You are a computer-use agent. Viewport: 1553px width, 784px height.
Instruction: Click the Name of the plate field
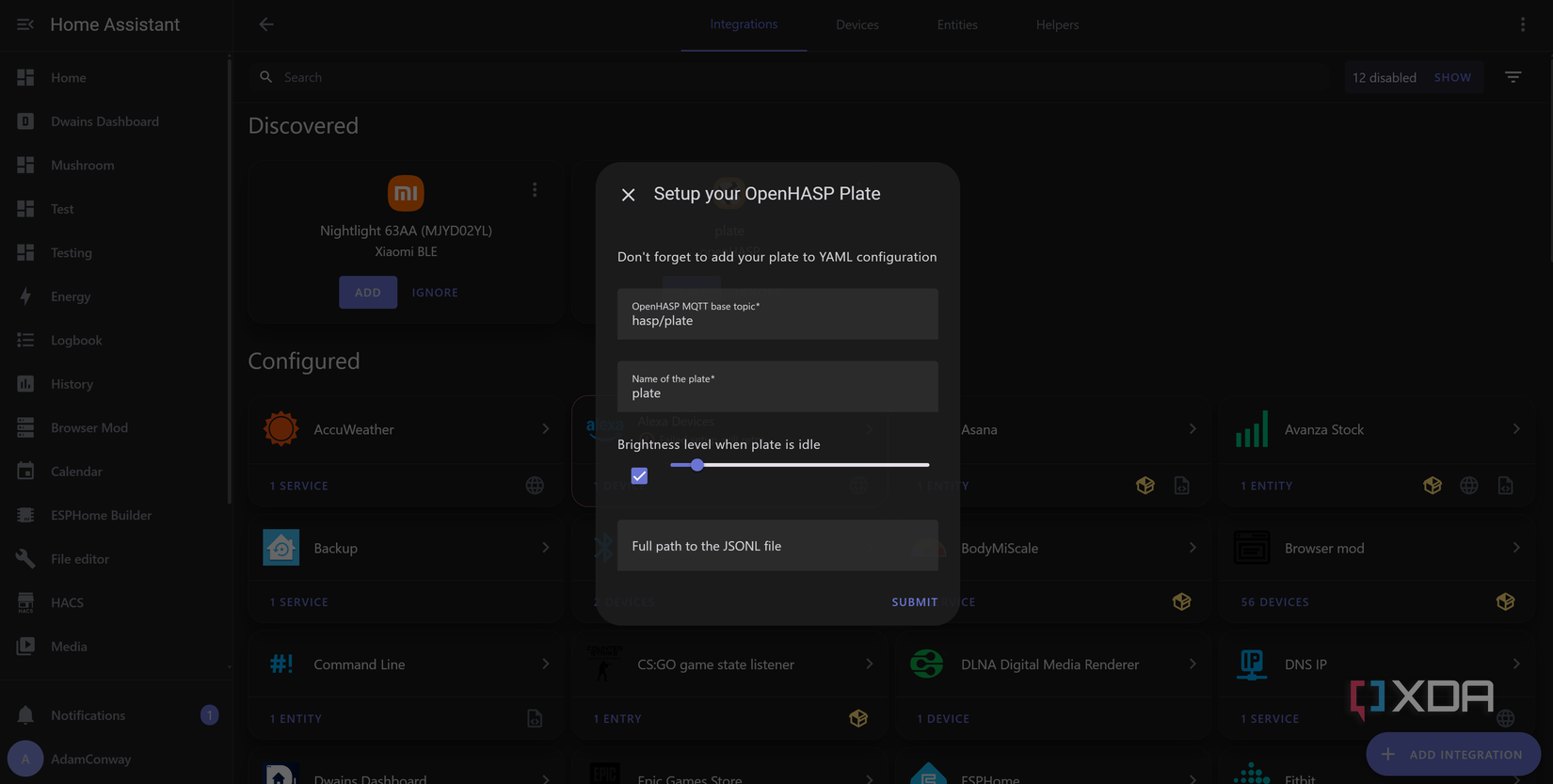coord(777,387)
